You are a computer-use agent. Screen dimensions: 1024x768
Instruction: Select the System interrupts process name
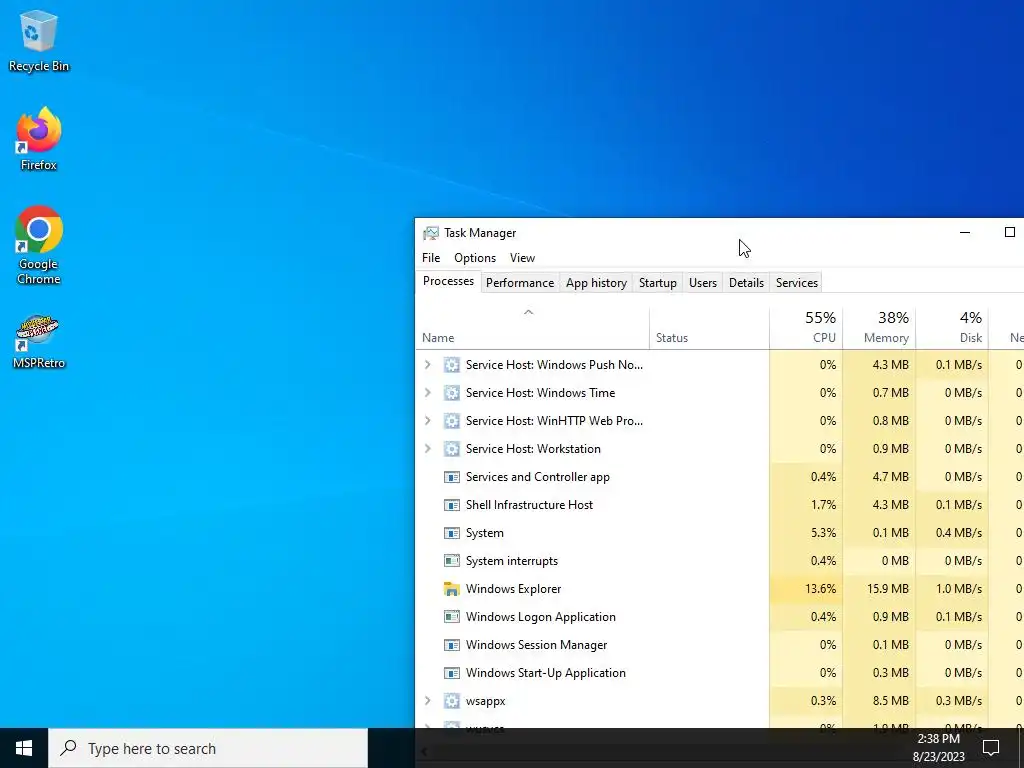click(x=512, y=561)
